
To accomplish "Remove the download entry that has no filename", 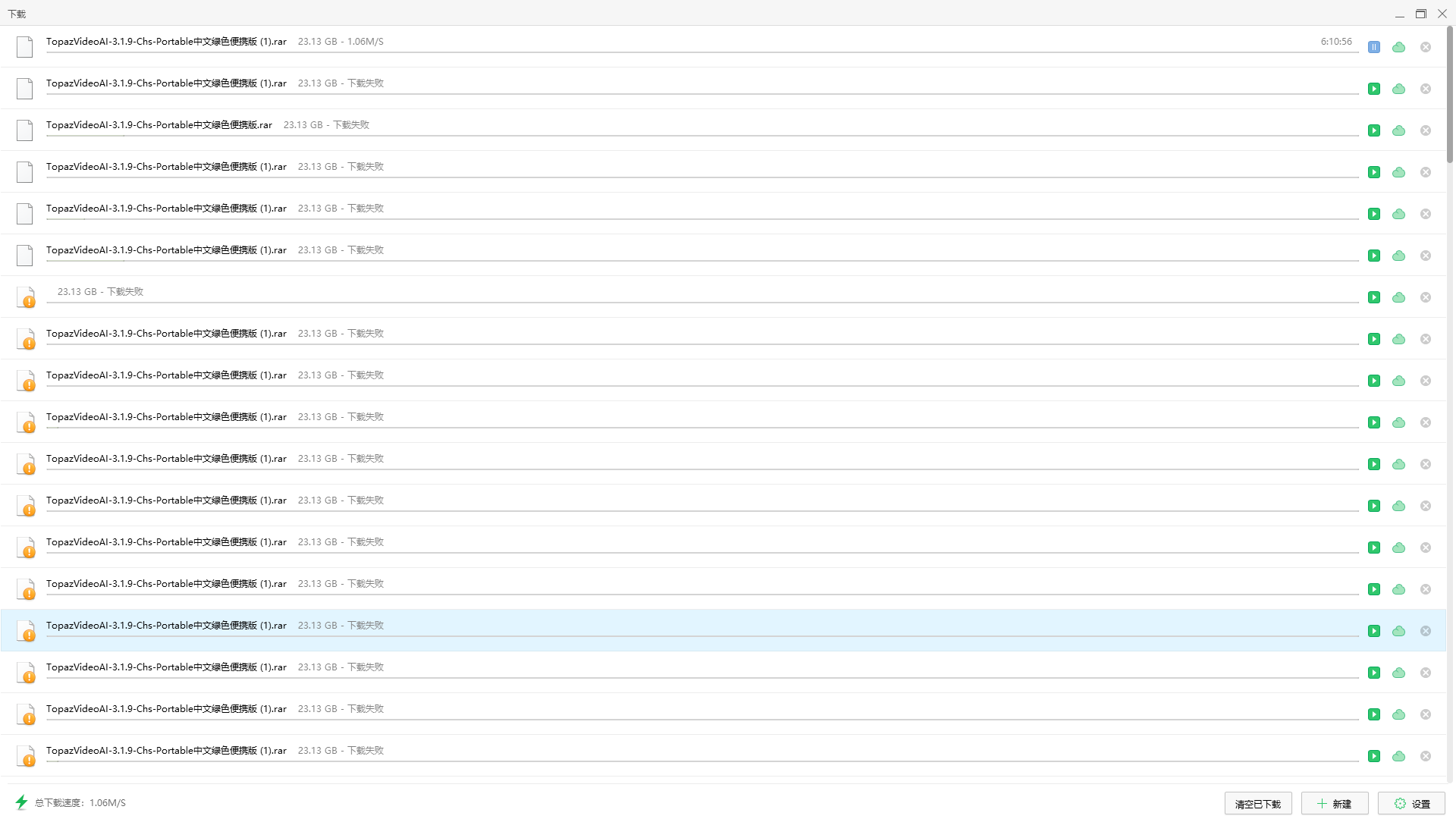I will click(1426, 297).
